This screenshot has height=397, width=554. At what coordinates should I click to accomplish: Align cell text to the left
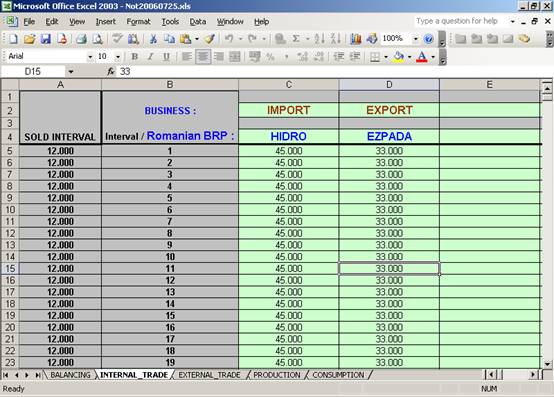(x=187, y=57)
